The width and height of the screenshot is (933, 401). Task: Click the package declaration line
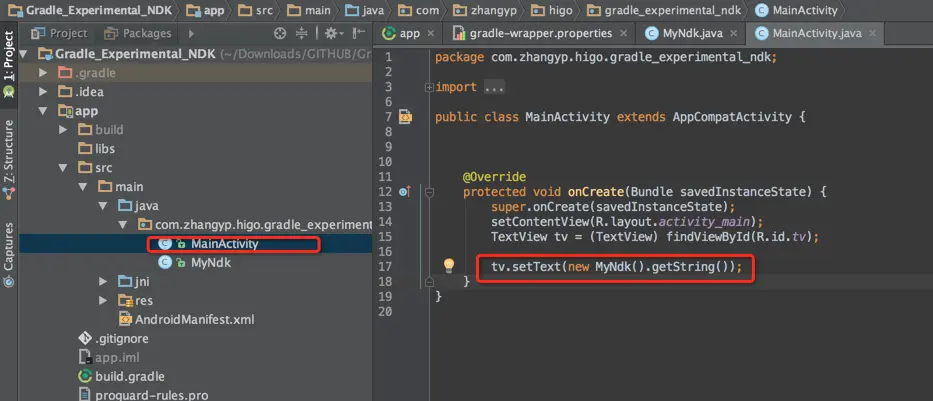606,57
